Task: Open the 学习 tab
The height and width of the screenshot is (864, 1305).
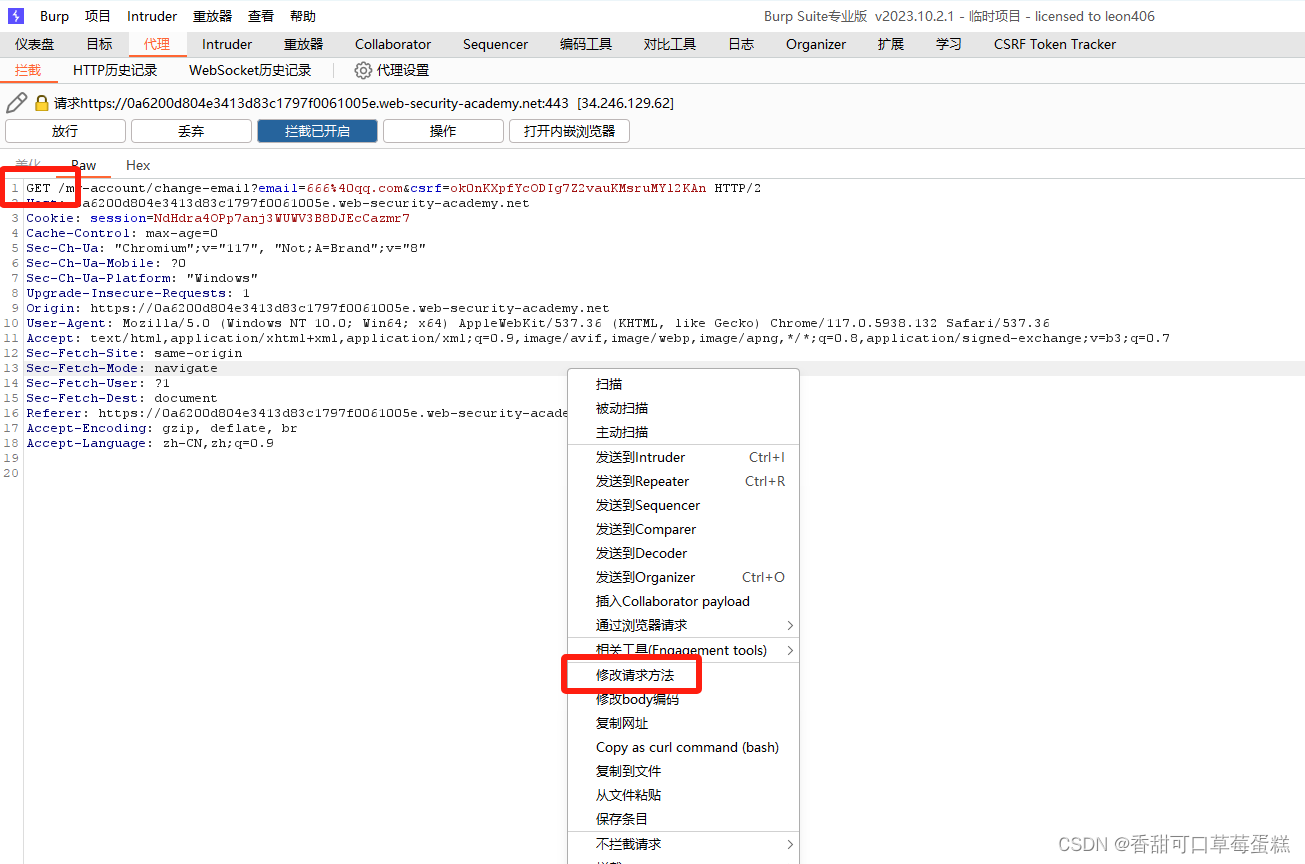Action: coord(949,44)
